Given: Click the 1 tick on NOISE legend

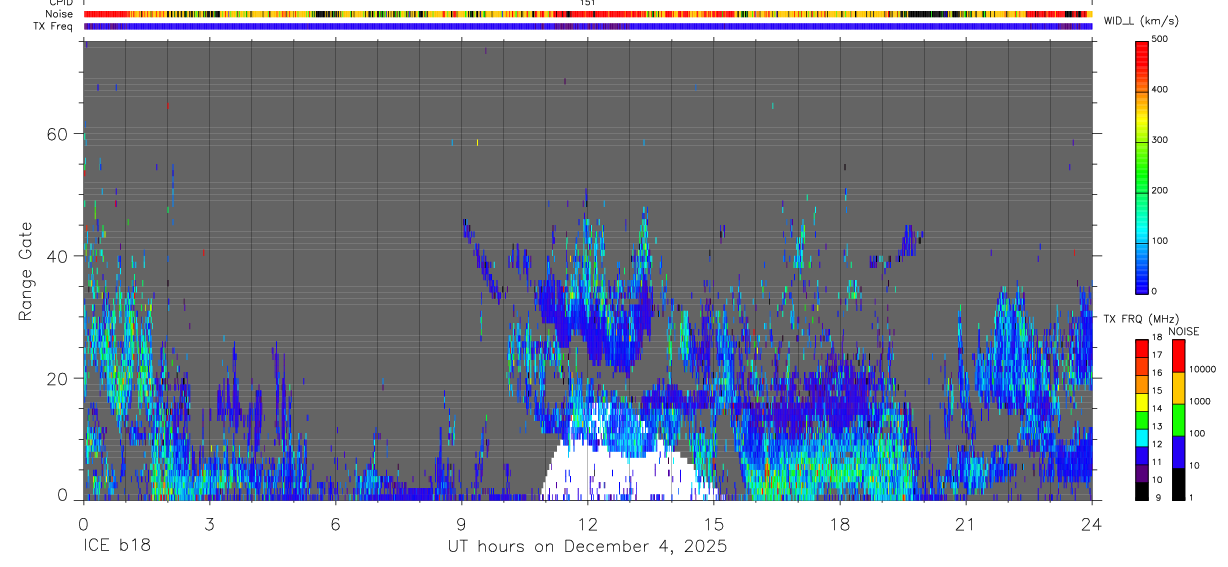Looking at the screenshot, I should pos(1192,497).
